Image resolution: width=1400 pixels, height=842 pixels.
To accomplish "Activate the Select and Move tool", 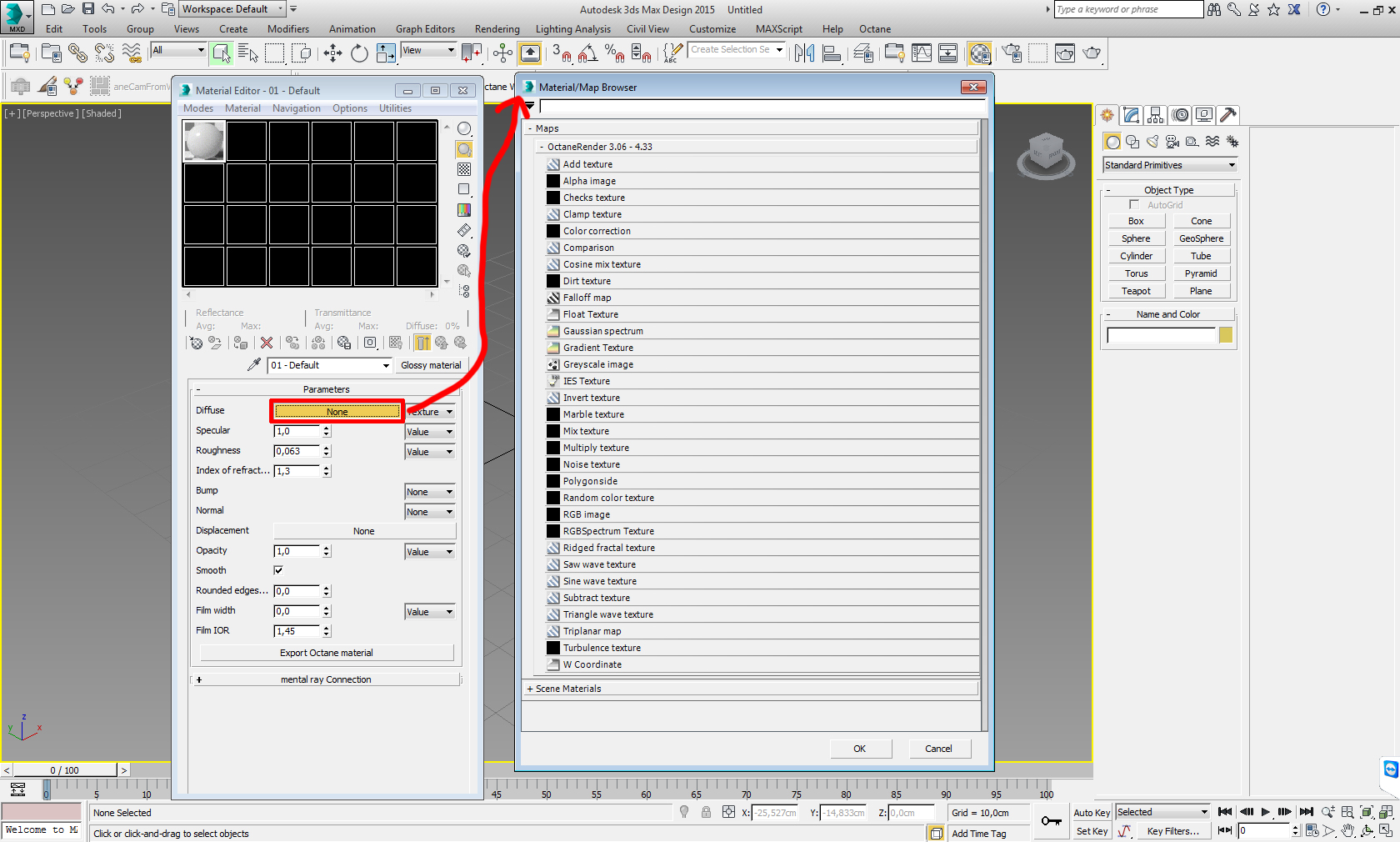I will 332,53.
